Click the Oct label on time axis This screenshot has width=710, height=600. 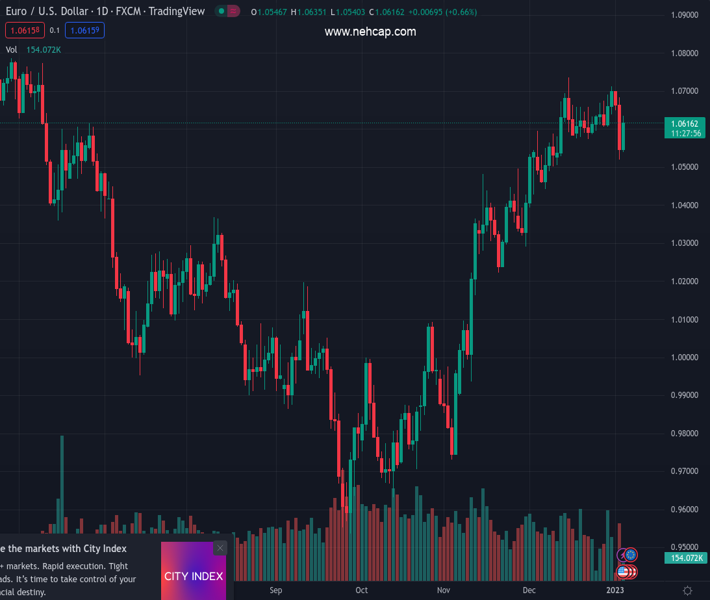(361, 590)
